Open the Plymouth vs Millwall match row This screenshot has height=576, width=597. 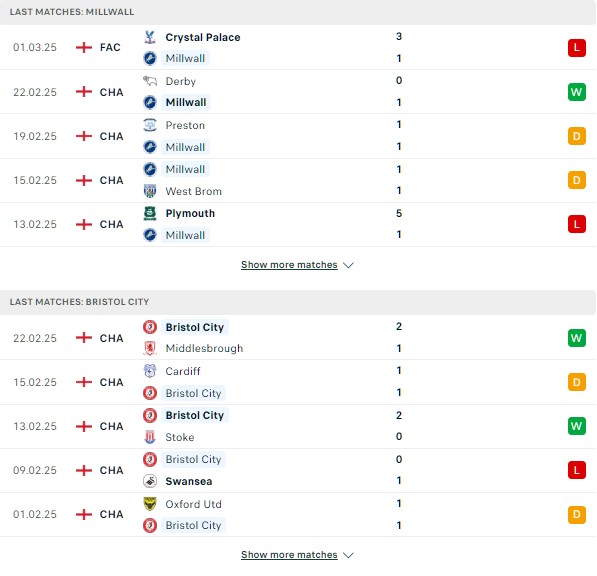pos(298,225)
